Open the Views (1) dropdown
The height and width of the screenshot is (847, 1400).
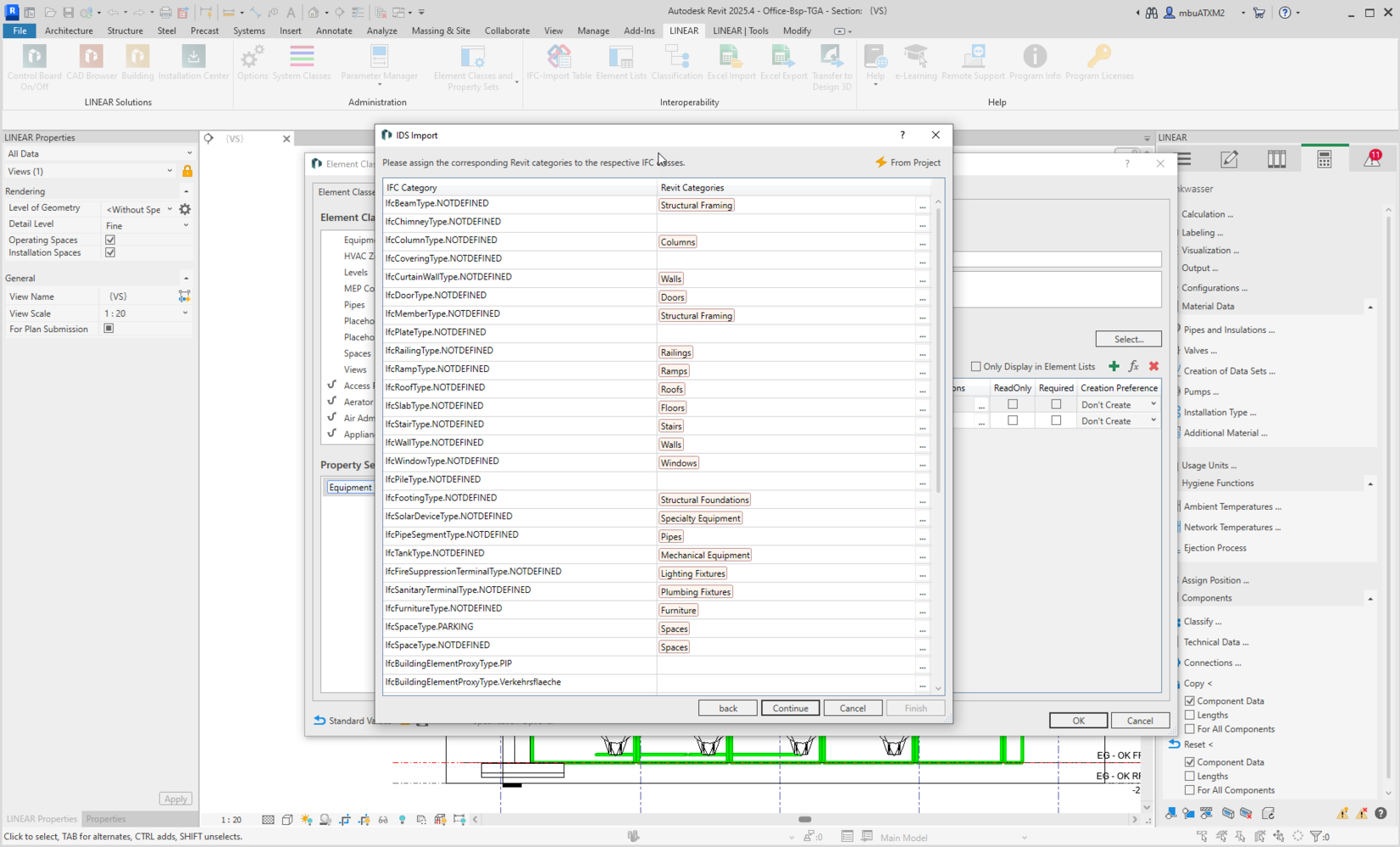tap(89, 171)
